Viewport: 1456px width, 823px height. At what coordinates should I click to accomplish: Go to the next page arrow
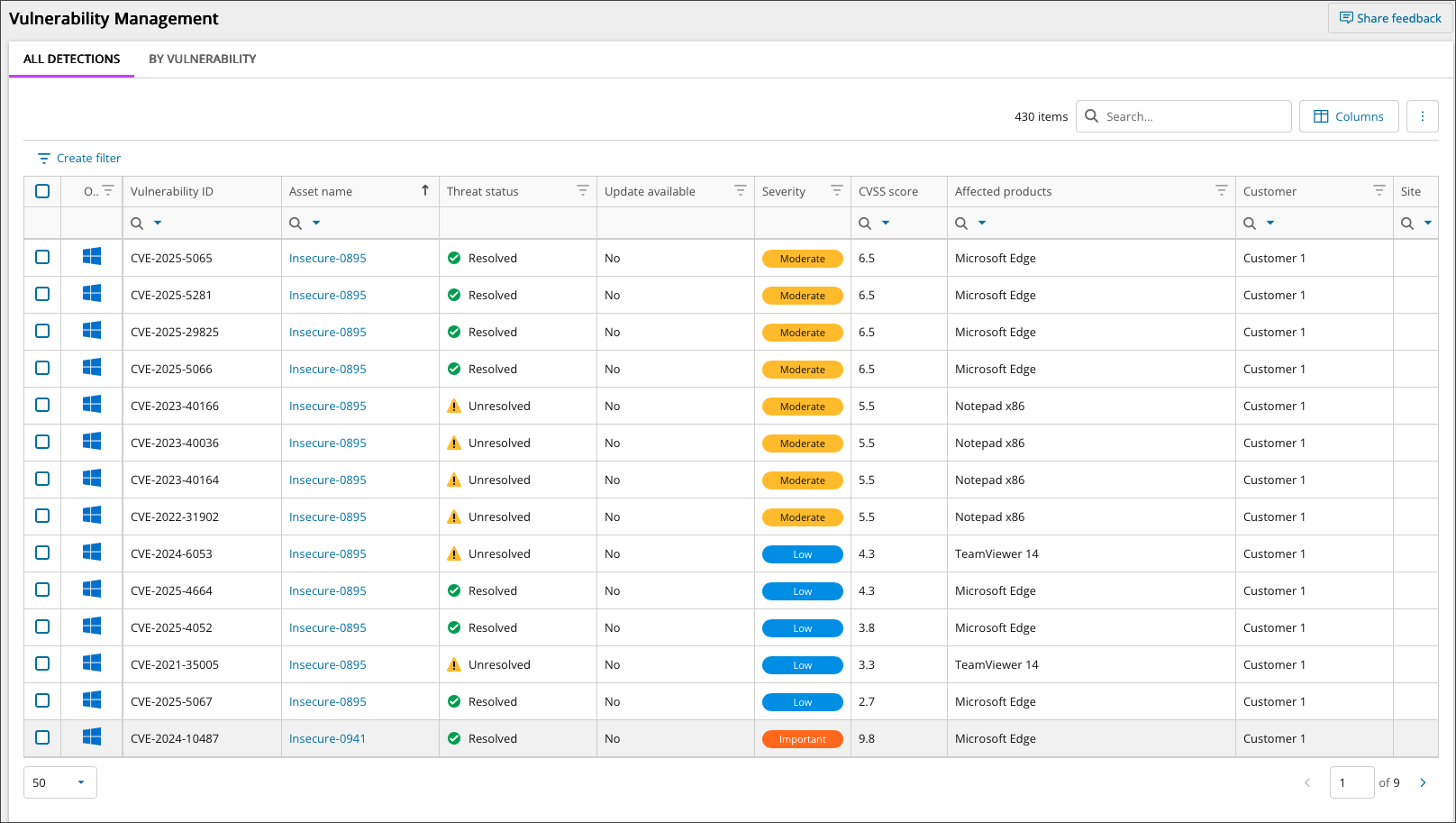[1423, 782]
